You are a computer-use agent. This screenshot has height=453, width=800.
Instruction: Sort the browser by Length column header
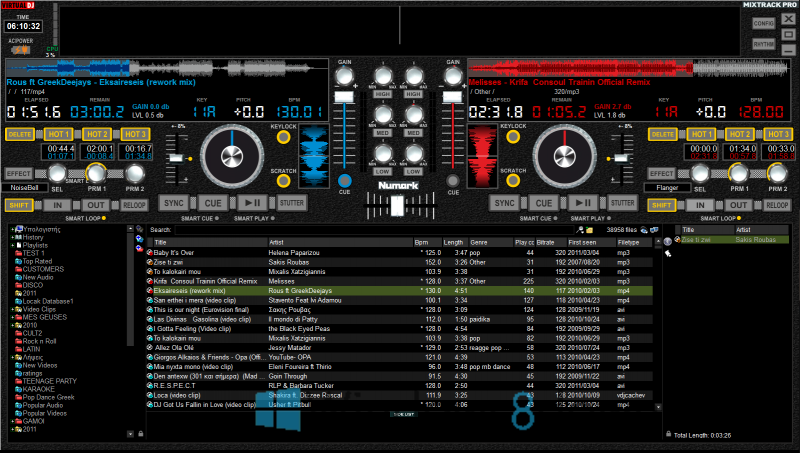click(454, 242)
